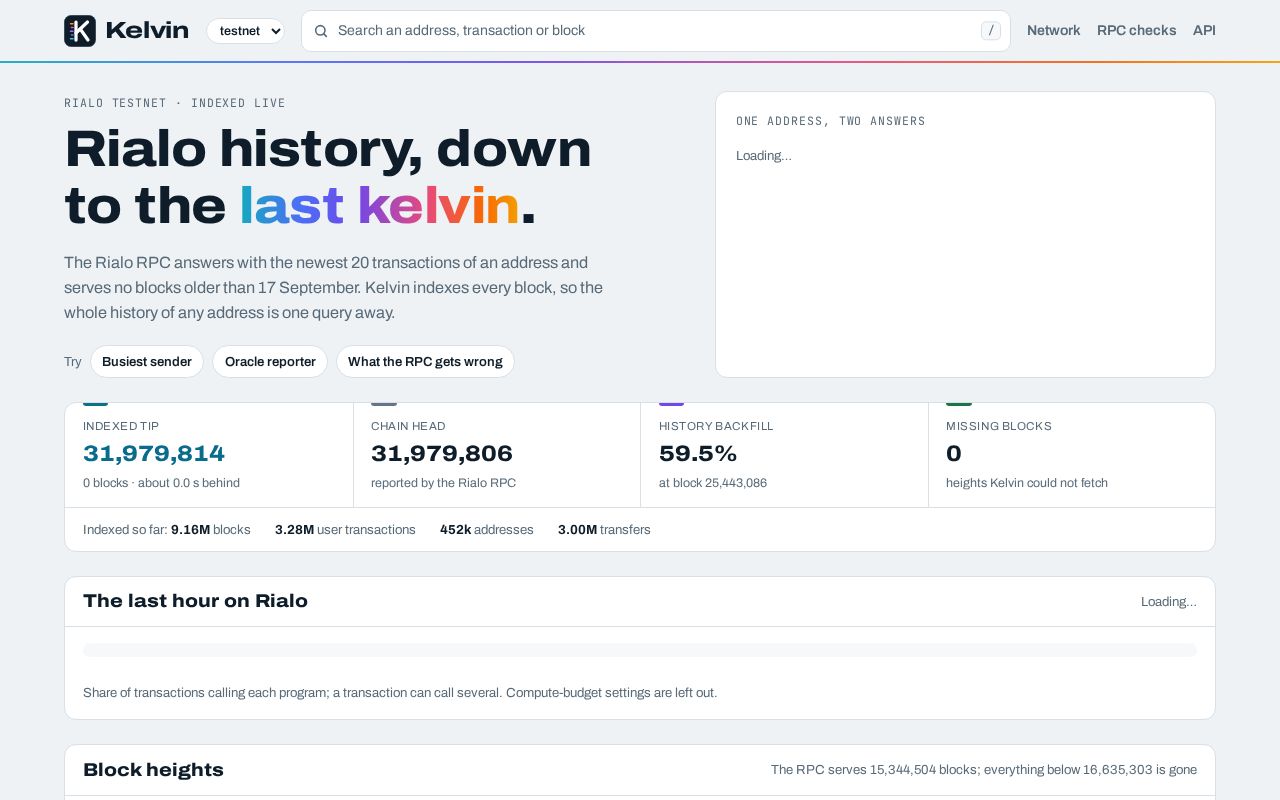Click the history backfill value 59.5%
The width and height of the screenshot is (1280, 800).
pyautogui.click(x=698, y=454)
